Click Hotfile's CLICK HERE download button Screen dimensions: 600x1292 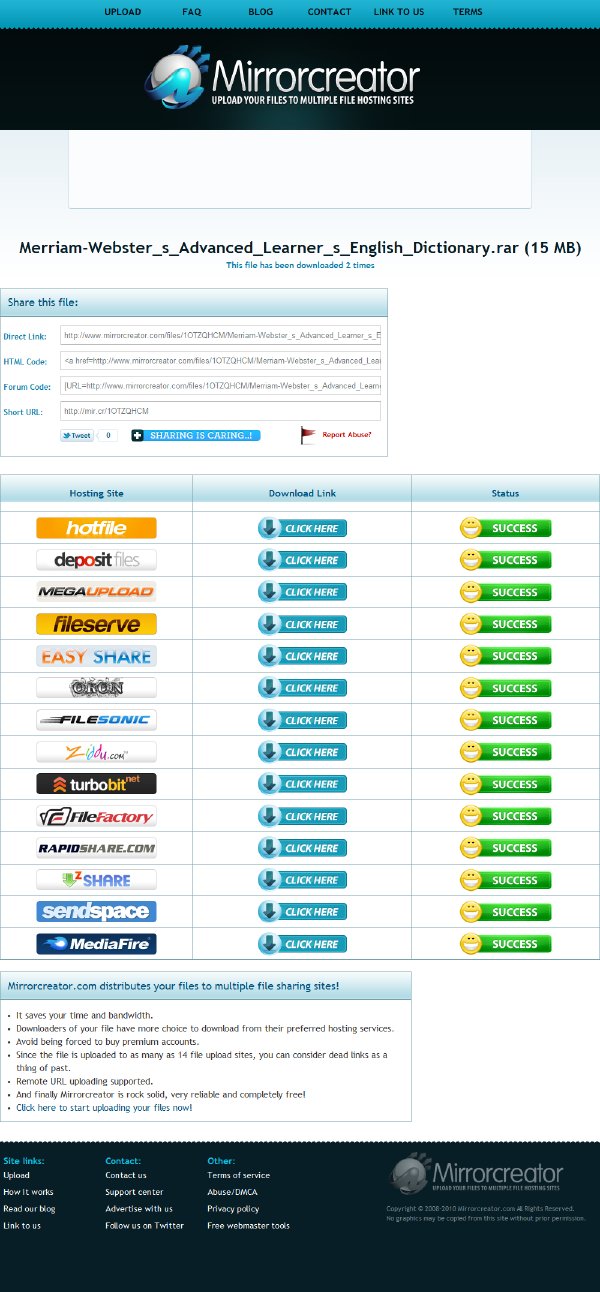302,528
